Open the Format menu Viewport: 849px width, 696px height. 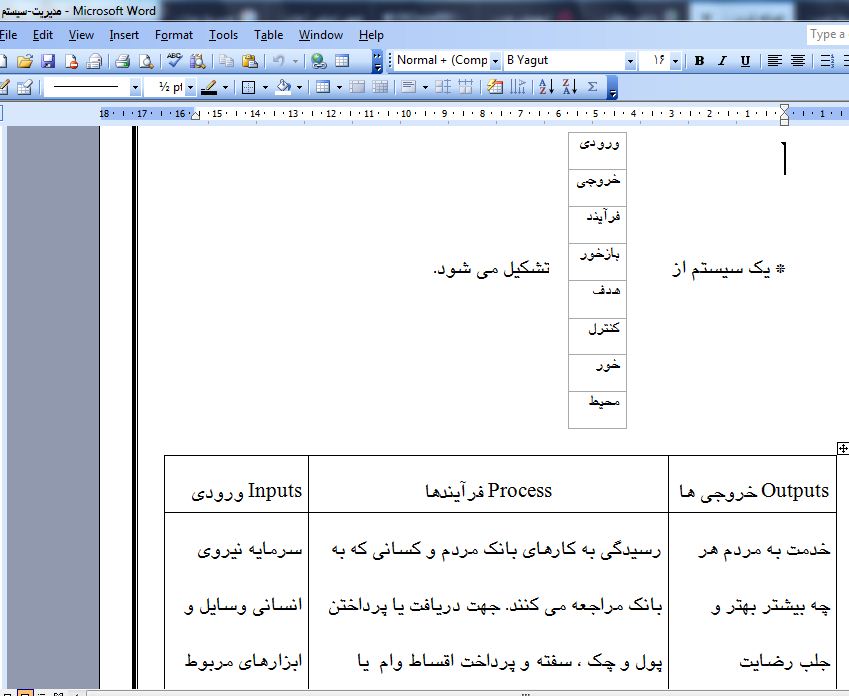pos(174,35)
